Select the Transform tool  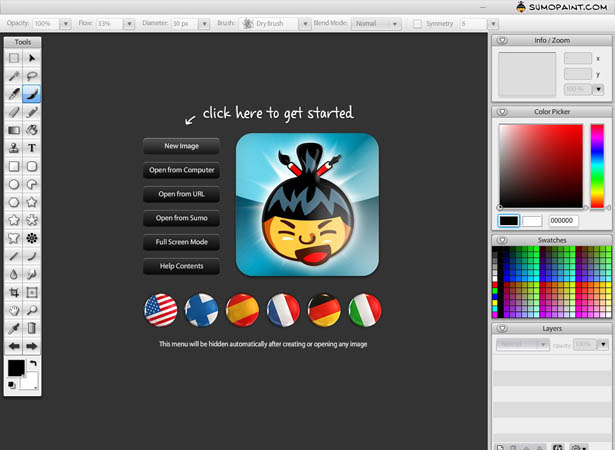pyautogui.click(x=32, y=292)
